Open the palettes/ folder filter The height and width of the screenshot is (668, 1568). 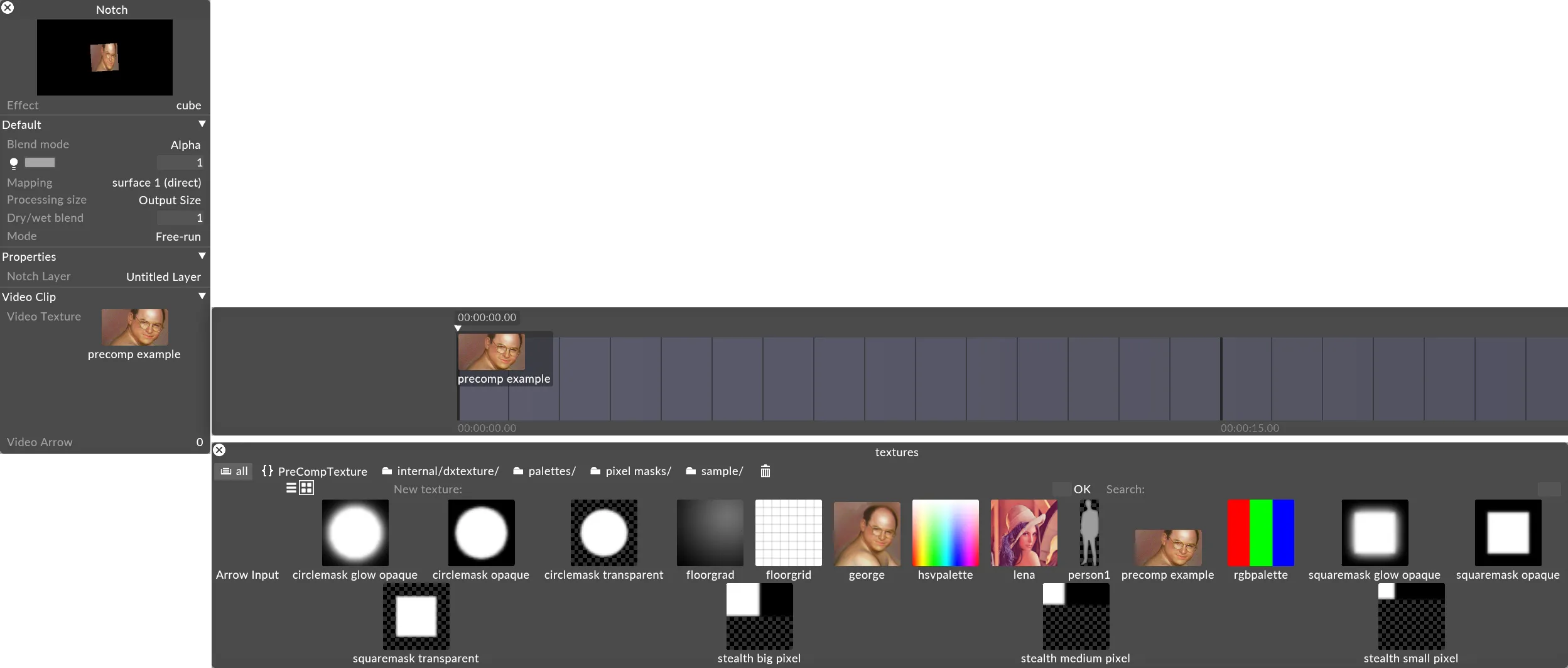(x=544, y=471)
